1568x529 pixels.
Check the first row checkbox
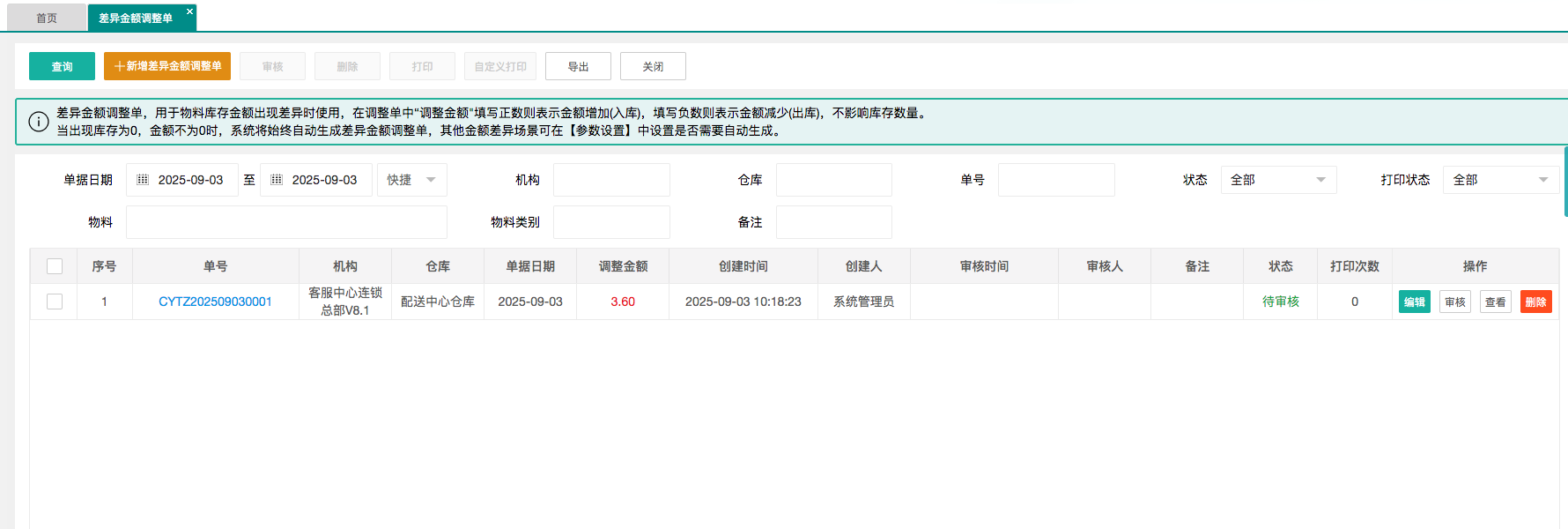pyautogui.click(x=55, y=302)
